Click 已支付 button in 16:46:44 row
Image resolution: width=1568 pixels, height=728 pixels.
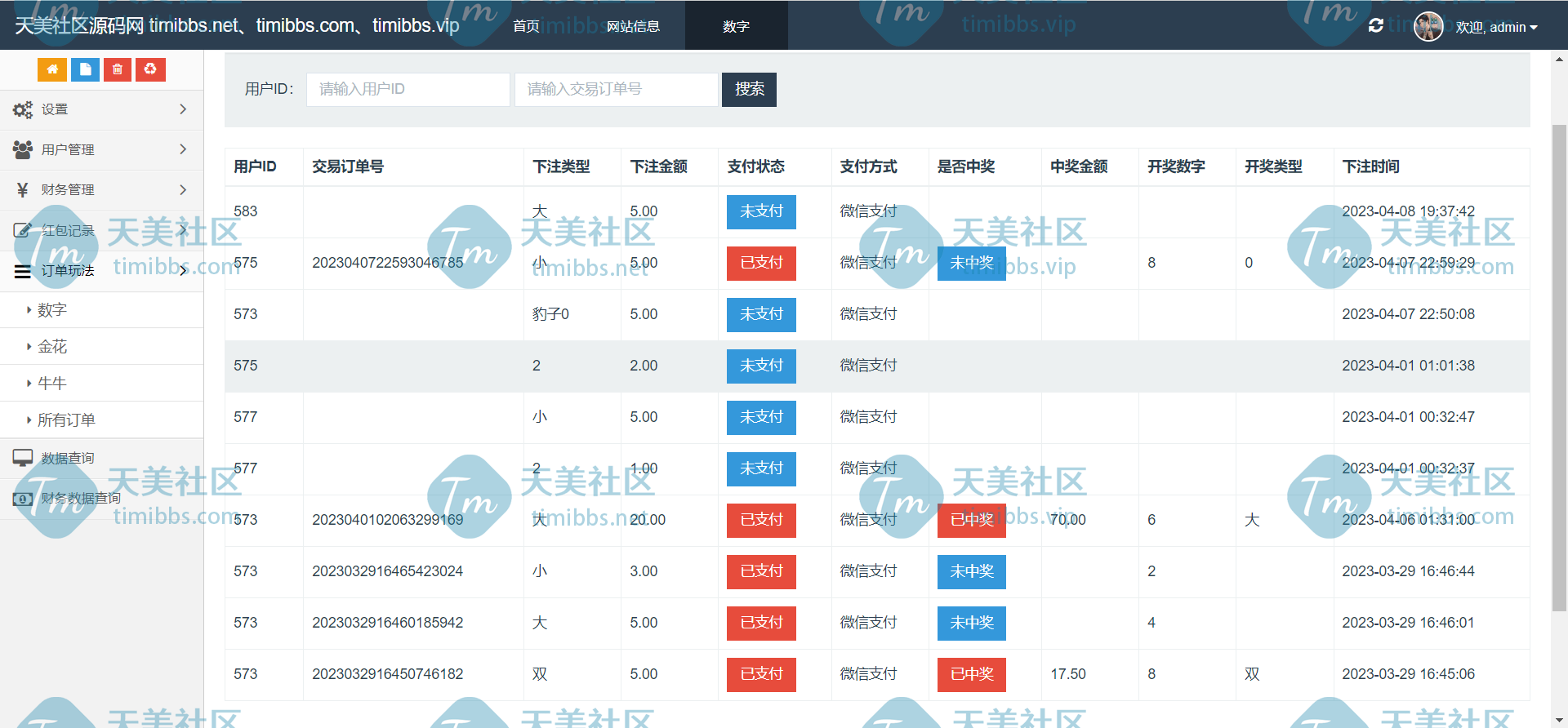click(x=761, y=572)
